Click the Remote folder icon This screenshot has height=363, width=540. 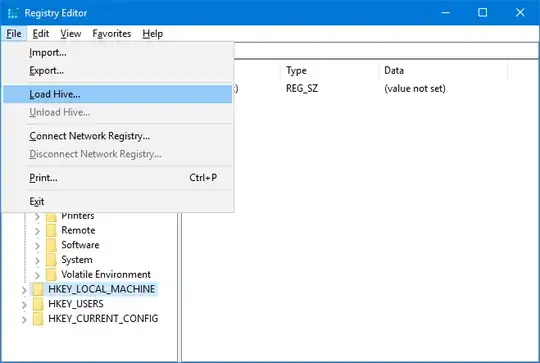pyautogui.click(x=51, y=230)
